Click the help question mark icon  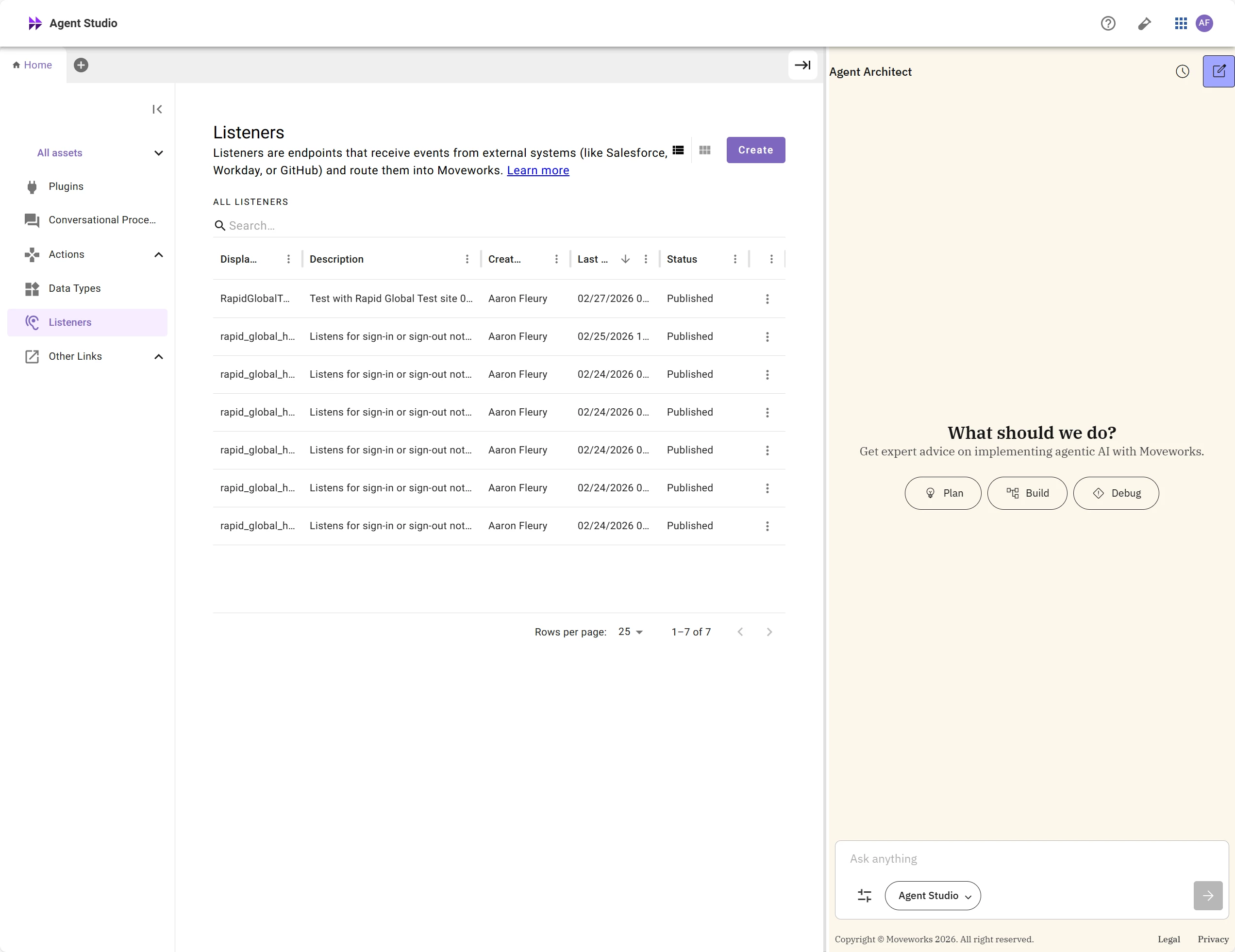click(1108, 23)
